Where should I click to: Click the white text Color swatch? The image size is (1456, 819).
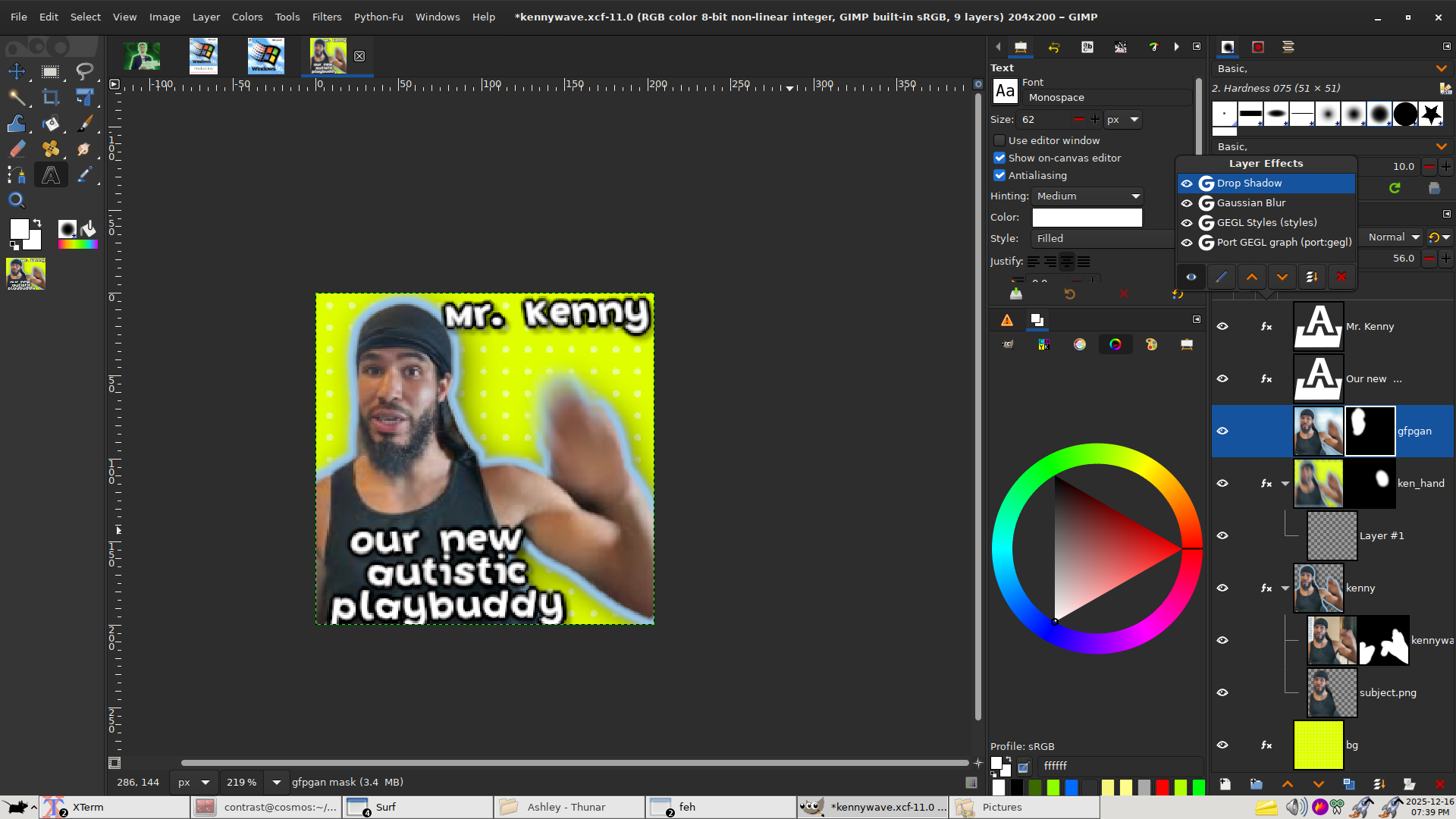coord(1086,218)
